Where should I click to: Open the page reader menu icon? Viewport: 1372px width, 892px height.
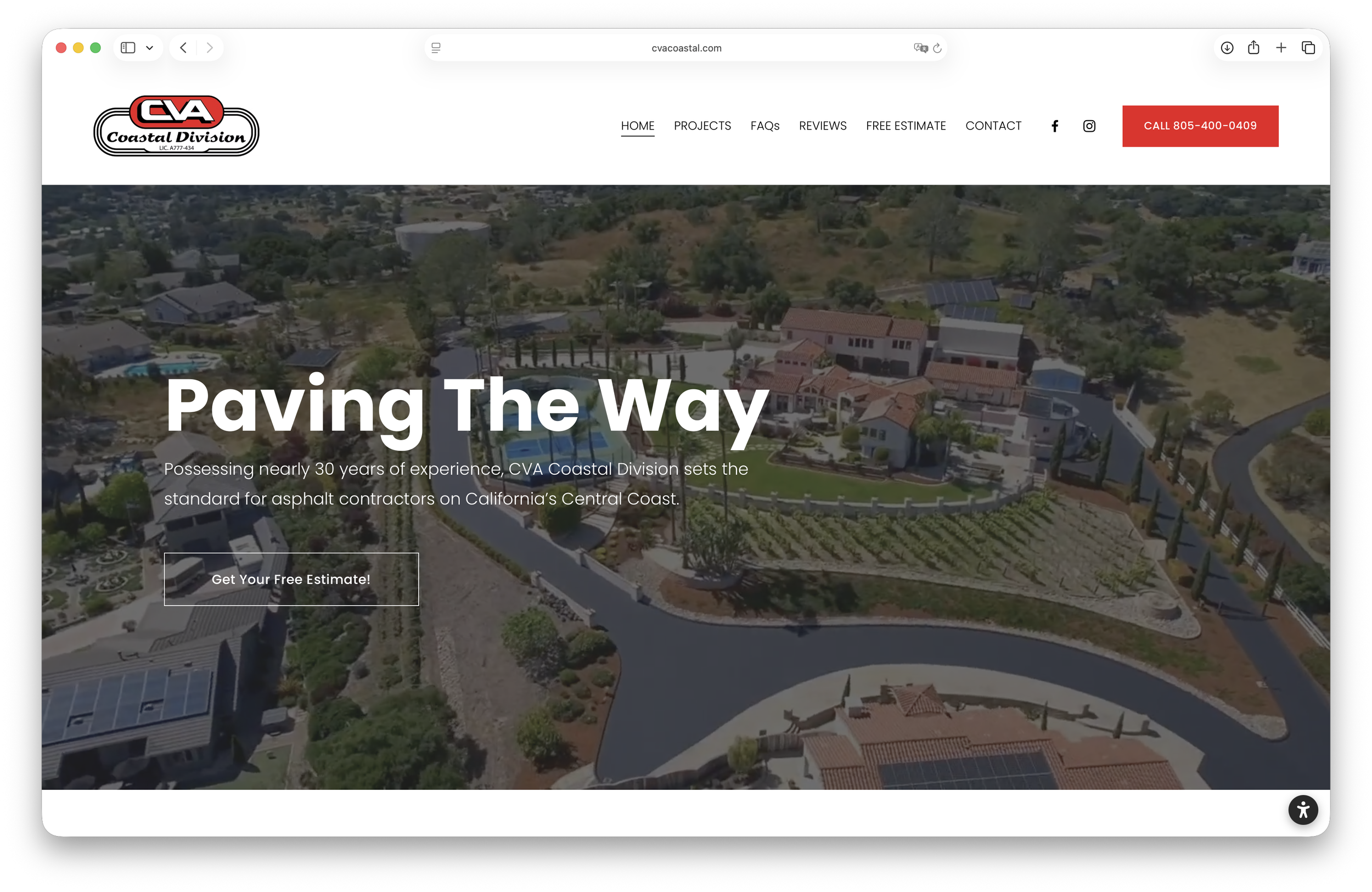[x=436, y=48]
